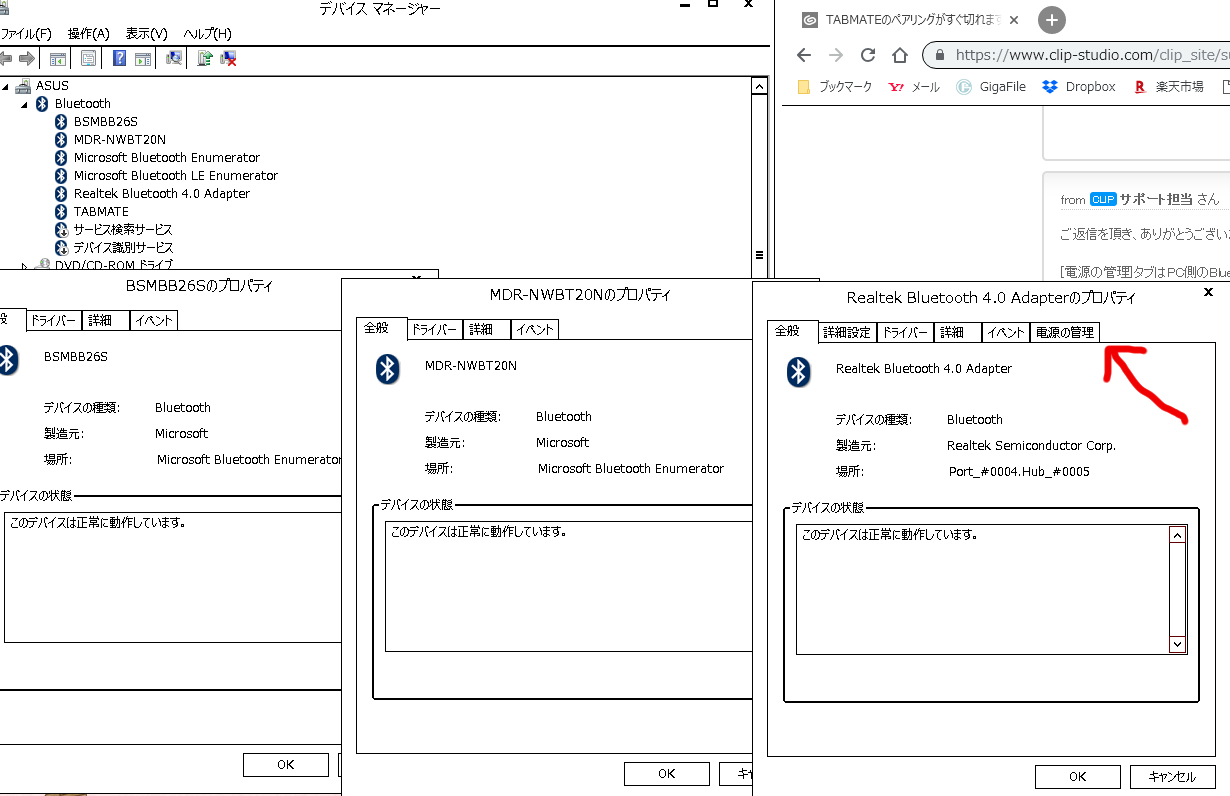Switch to イベント tab in Realtek properties
The height and width of the screenshot is (796, 1230).
click(x=1004, y=332)
